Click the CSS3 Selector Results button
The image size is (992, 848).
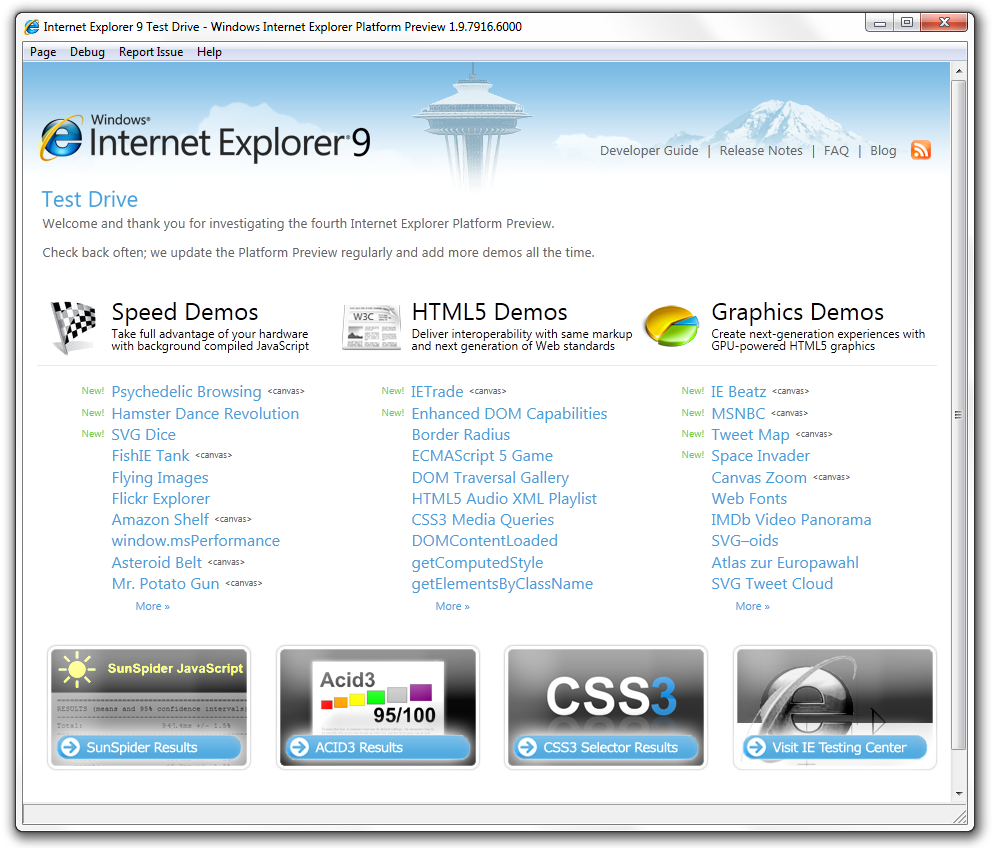607,747
